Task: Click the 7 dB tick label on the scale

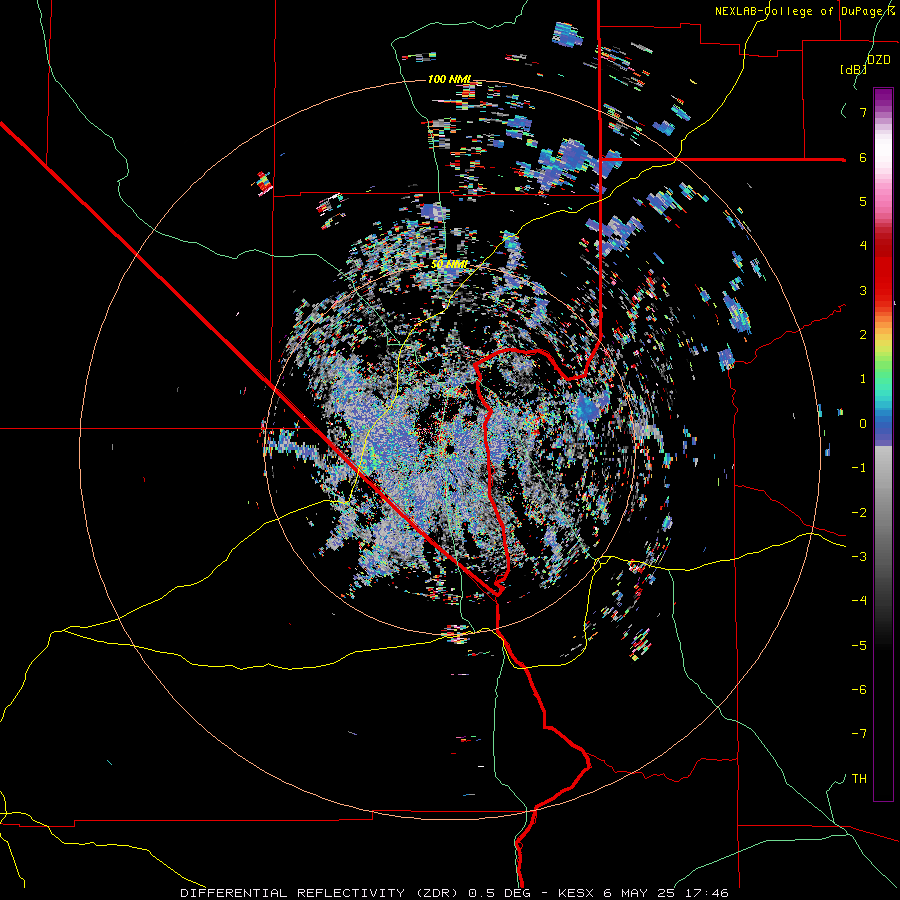Action: (x=863, y=112)
